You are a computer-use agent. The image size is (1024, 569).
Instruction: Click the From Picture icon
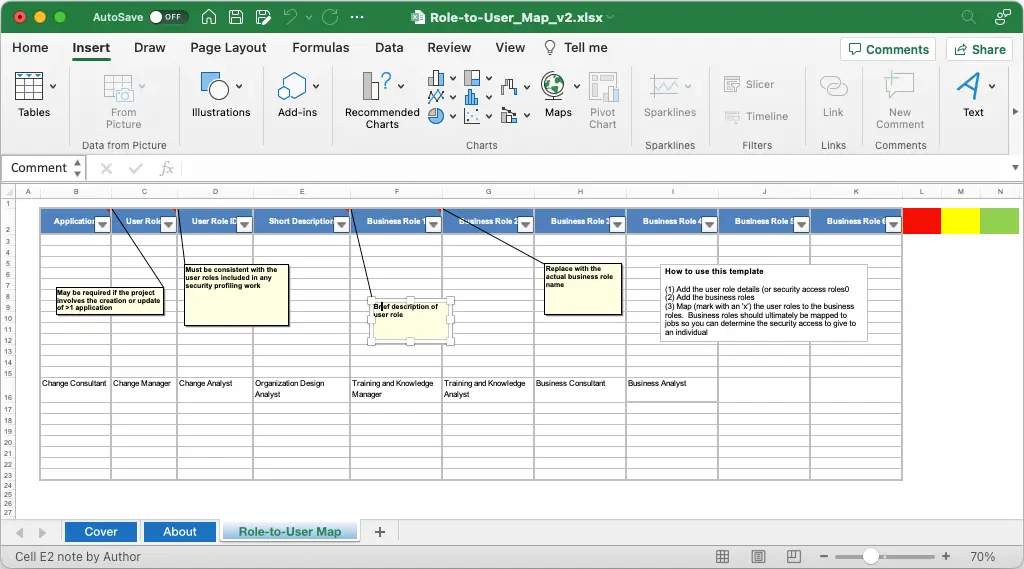[123, 101]
